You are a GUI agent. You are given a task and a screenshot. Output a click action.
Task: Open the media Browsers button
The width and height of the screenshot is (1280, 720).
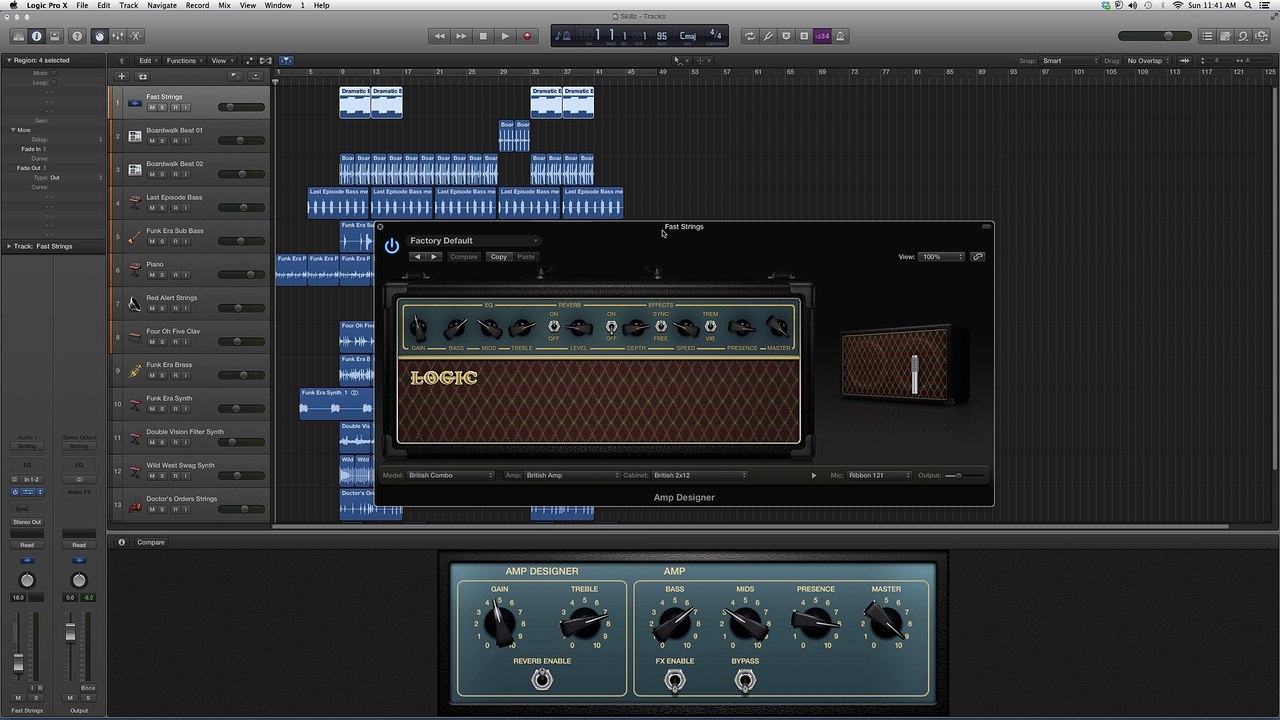pos(1261,36)
